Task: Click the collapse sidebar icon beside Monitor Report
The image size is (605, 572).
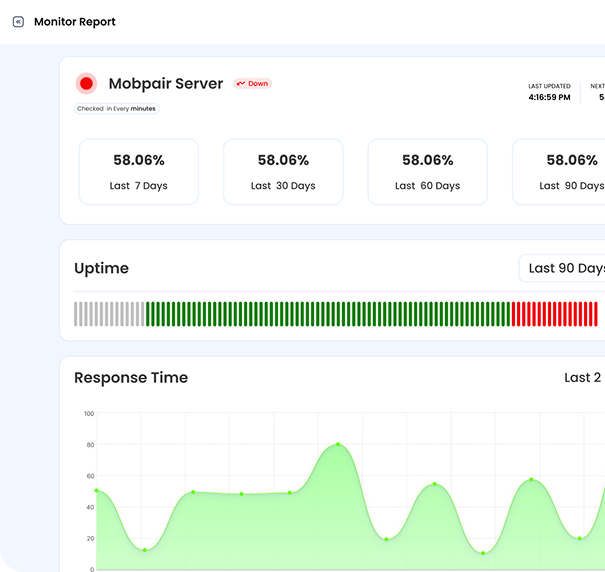Action: pyautogui.click(x=18, y=22)
